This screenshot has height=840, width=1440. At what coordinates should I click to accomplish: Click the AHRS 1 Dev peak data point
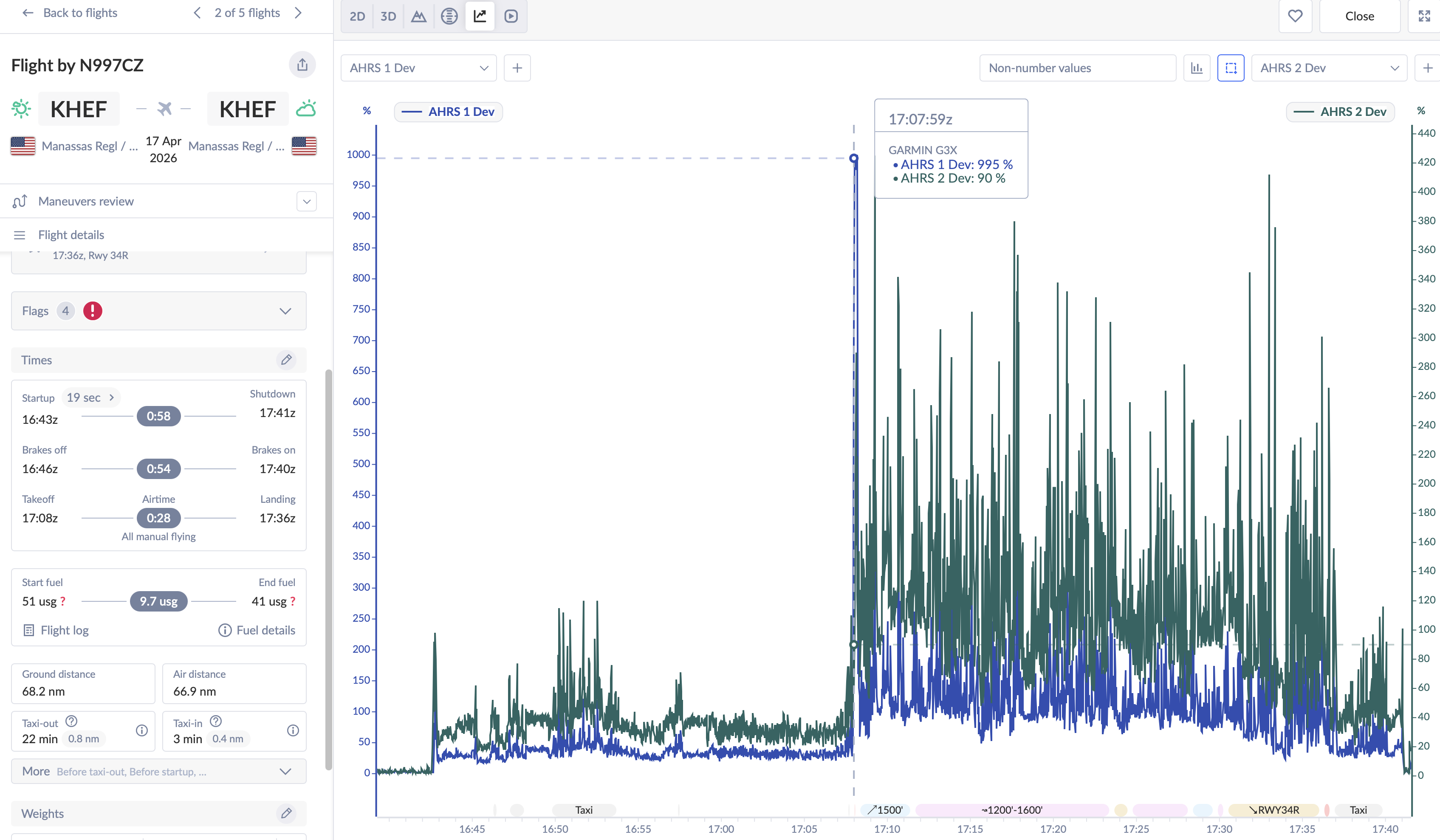(854, 158)
